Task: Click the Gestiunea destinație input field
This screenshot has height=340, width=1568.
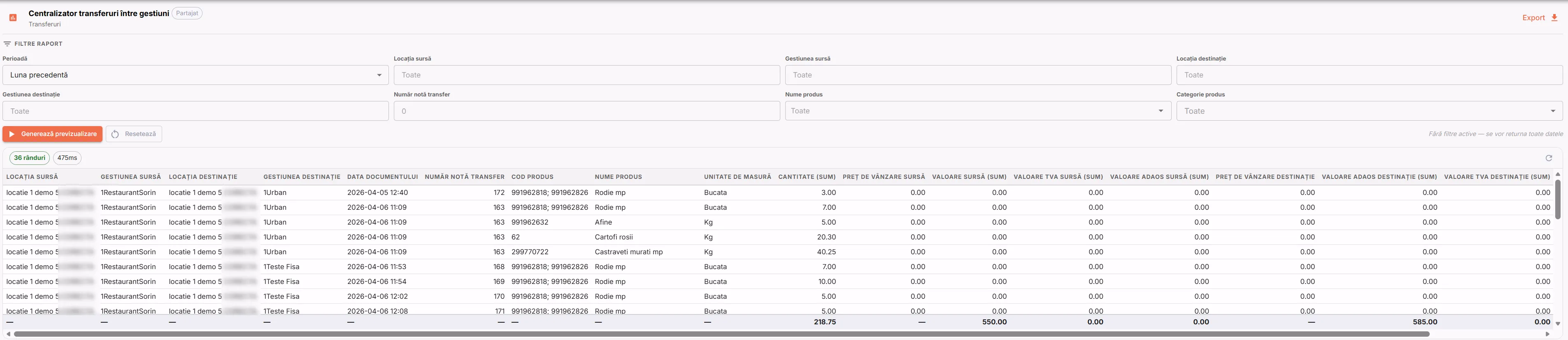Action: (x=195, y=111)
